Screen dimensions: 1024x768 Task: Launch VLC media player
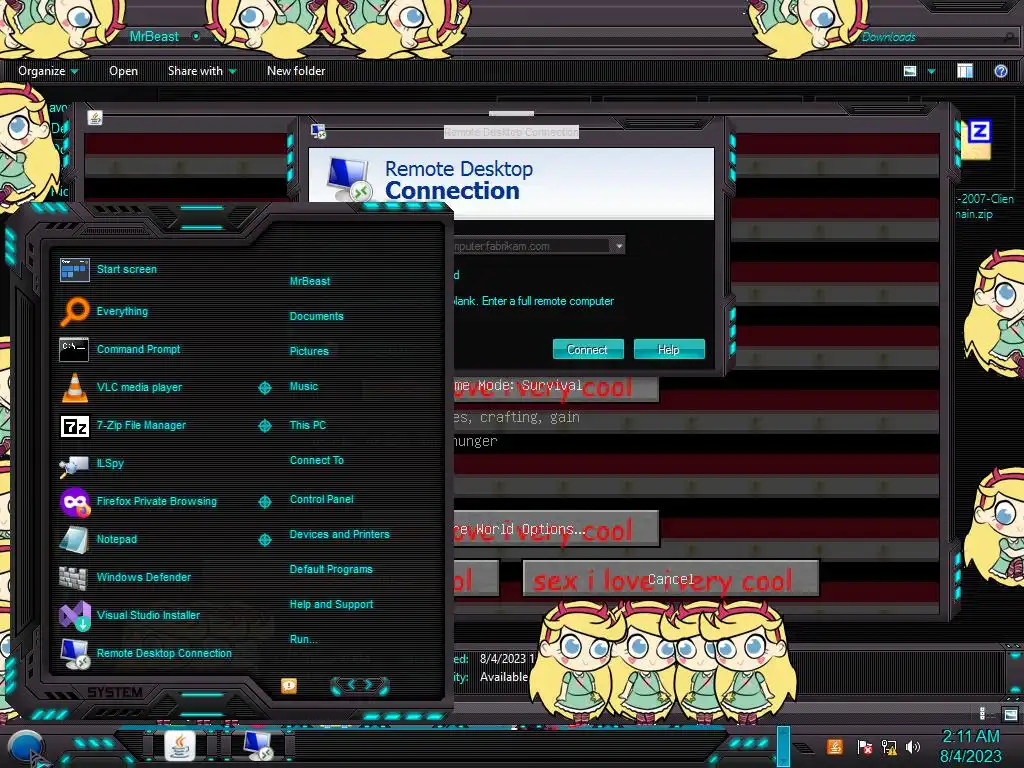coord(121,387)
